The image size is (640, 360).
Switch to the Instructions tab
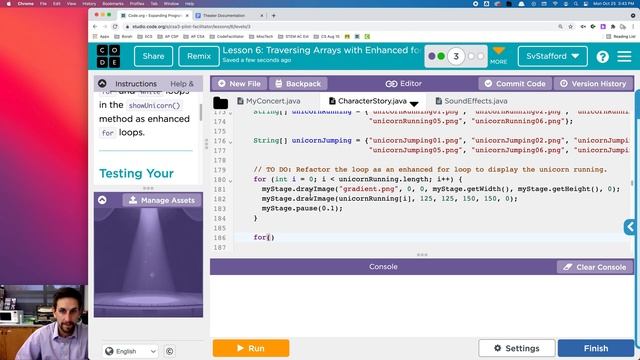tap(136, 84)
